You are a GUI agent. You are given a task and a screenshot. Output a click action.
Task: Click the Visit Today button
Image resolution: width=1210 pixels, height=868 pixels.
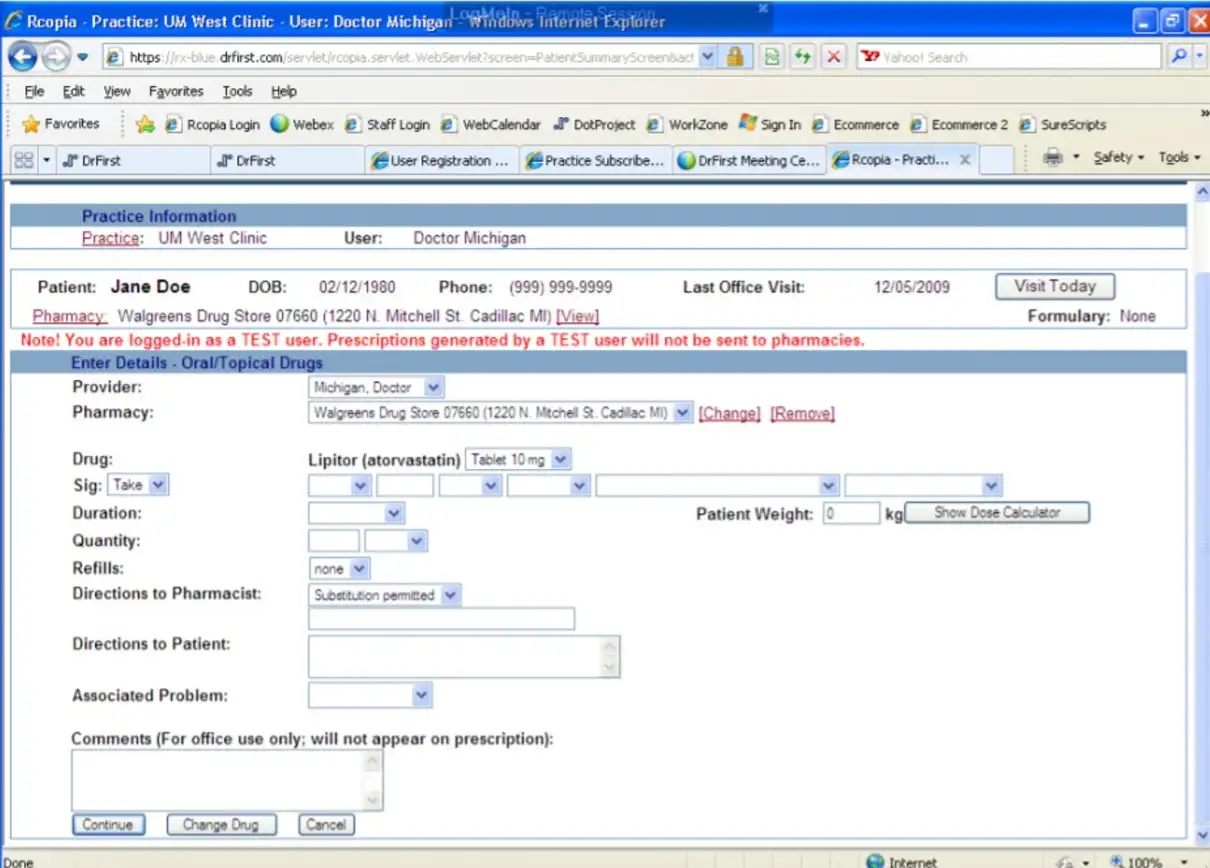click(1054, 287)
